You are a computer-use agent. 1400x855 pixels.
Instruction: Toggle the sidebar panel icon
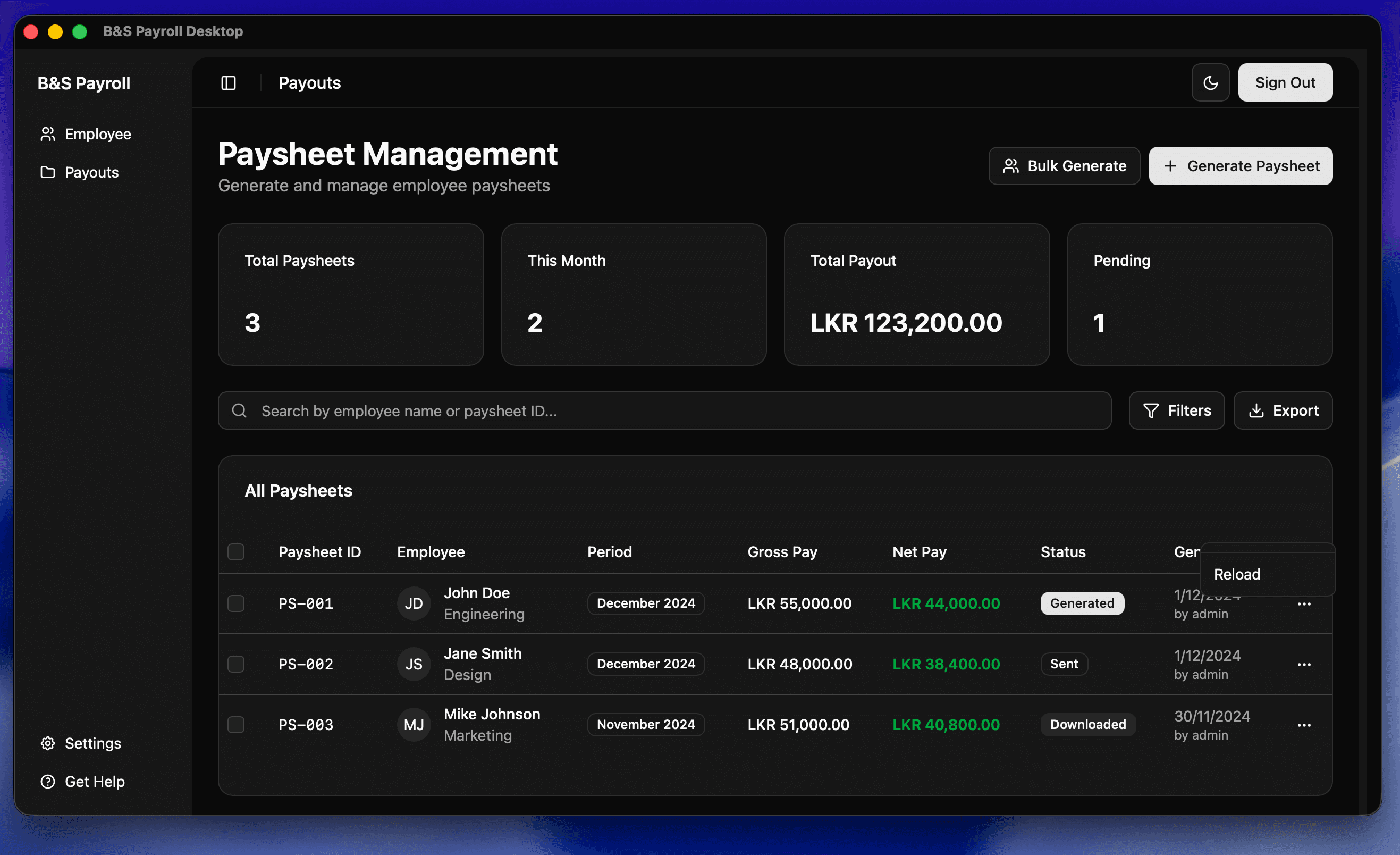coord(228,82)
